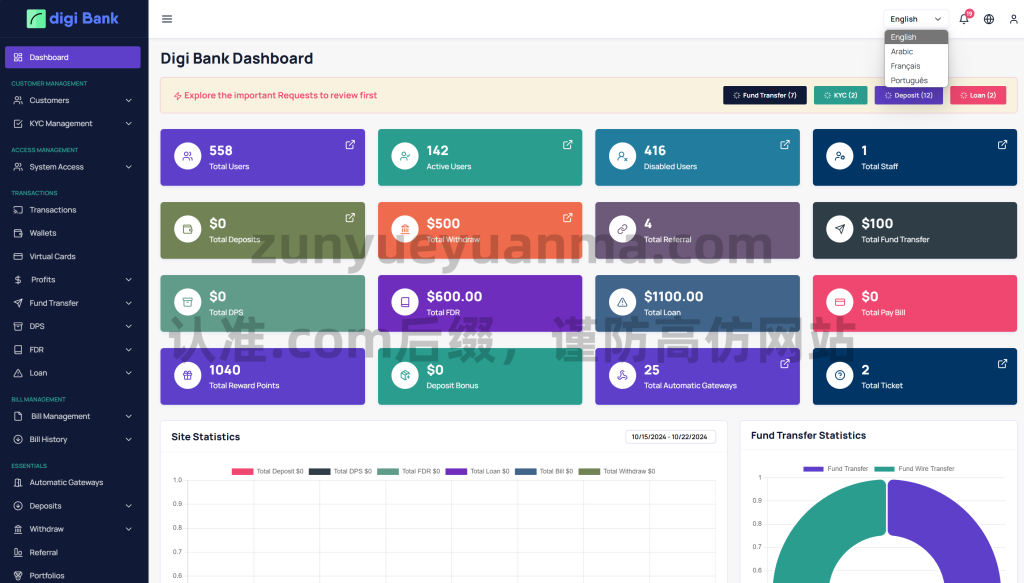Image resolution: width=1024 pixels, height=583 pixels.
Task: Click the Total Referral link icon
Action: coord(622,229)
